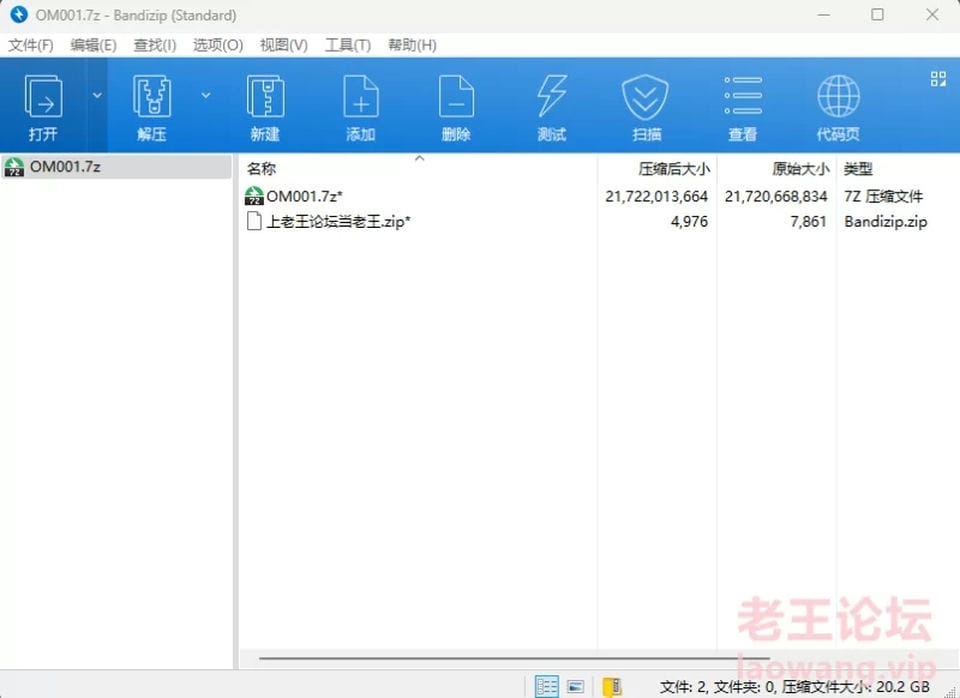Minimize the Bandizip window

[823, 15]
